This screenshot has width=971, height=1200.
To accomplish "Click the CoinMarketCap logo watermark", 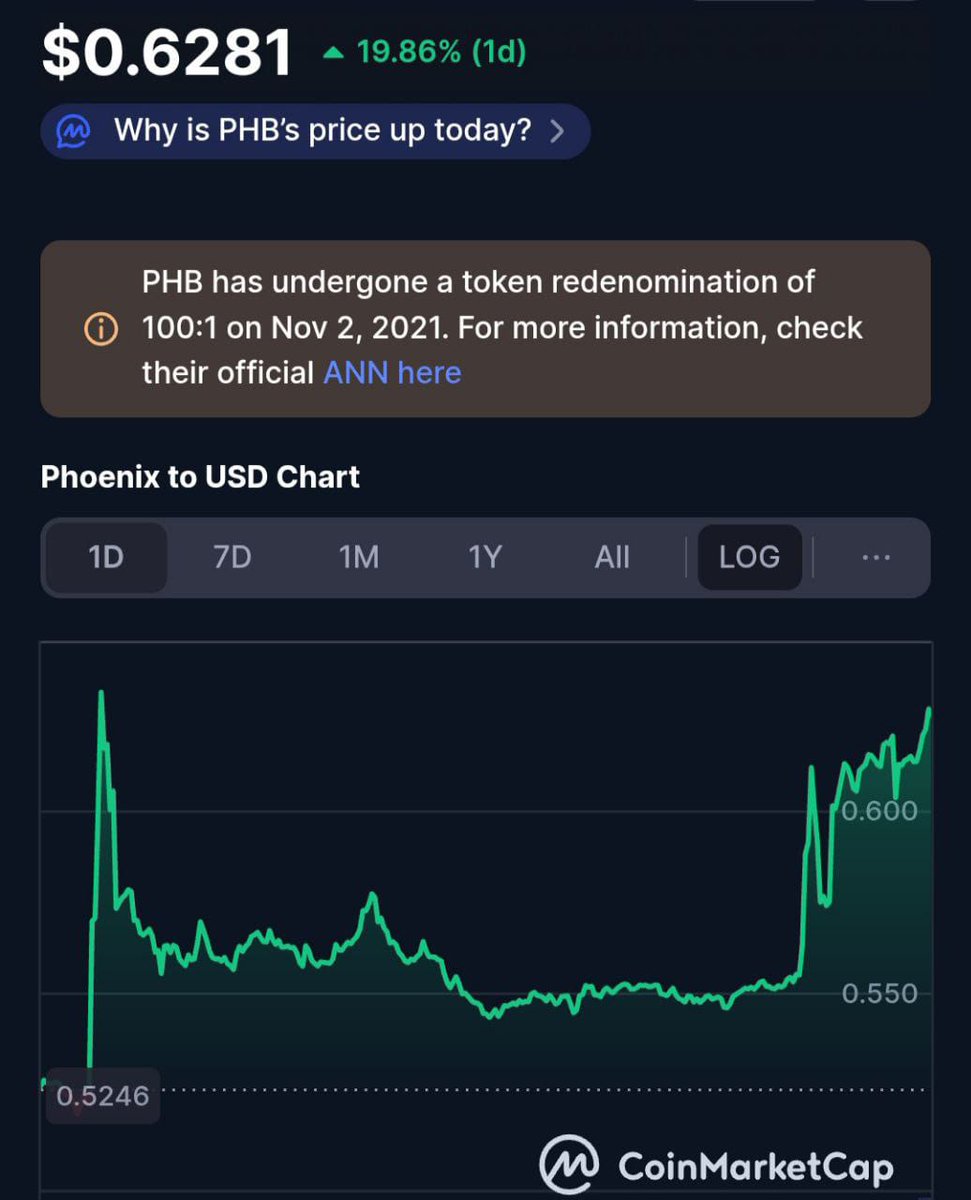I will pos(716,1165).
